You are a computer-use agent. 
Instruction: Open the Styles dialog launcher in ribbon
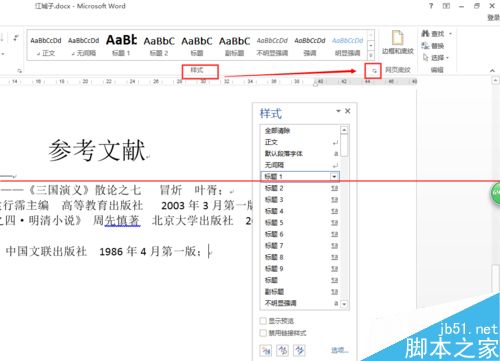point(374,71)
